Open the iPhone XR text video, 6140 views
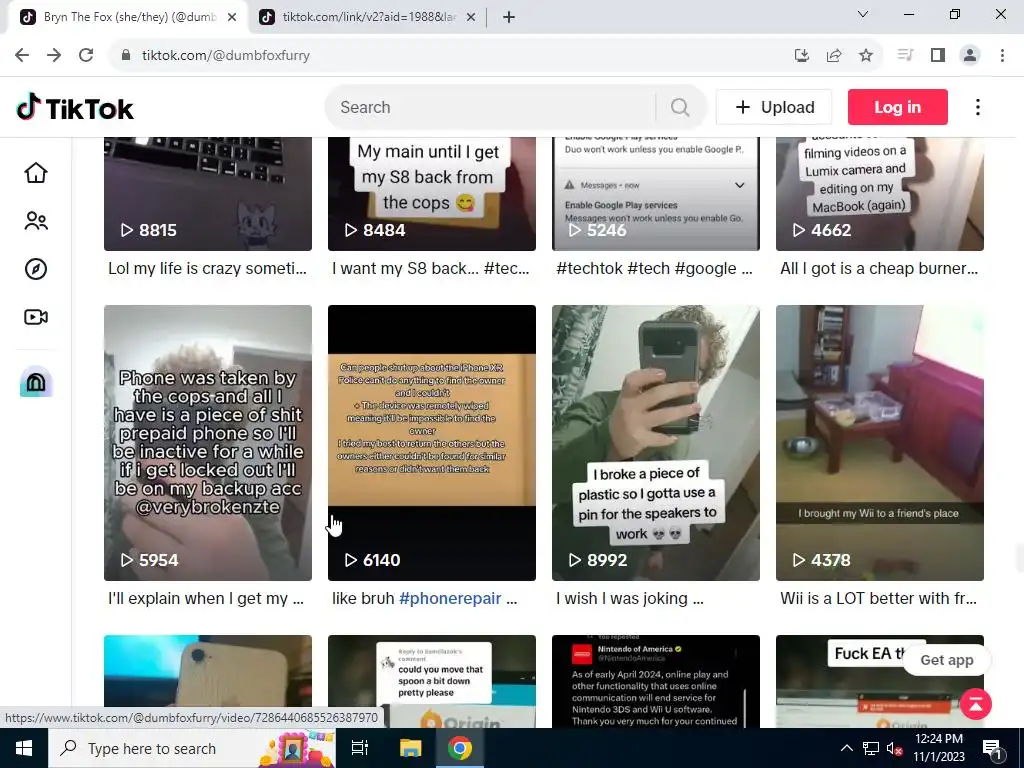The width and height of the screenshot is (1024, 768). coord(432,443)
